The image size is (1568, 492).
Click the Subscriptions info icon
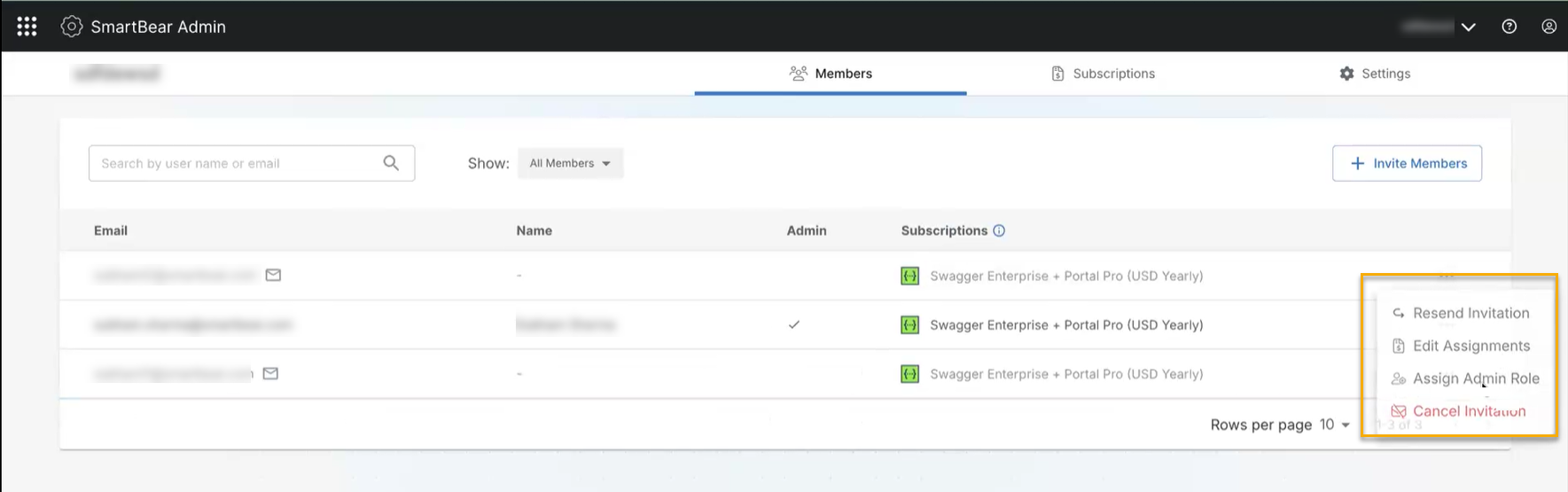(x=999, y=230)
